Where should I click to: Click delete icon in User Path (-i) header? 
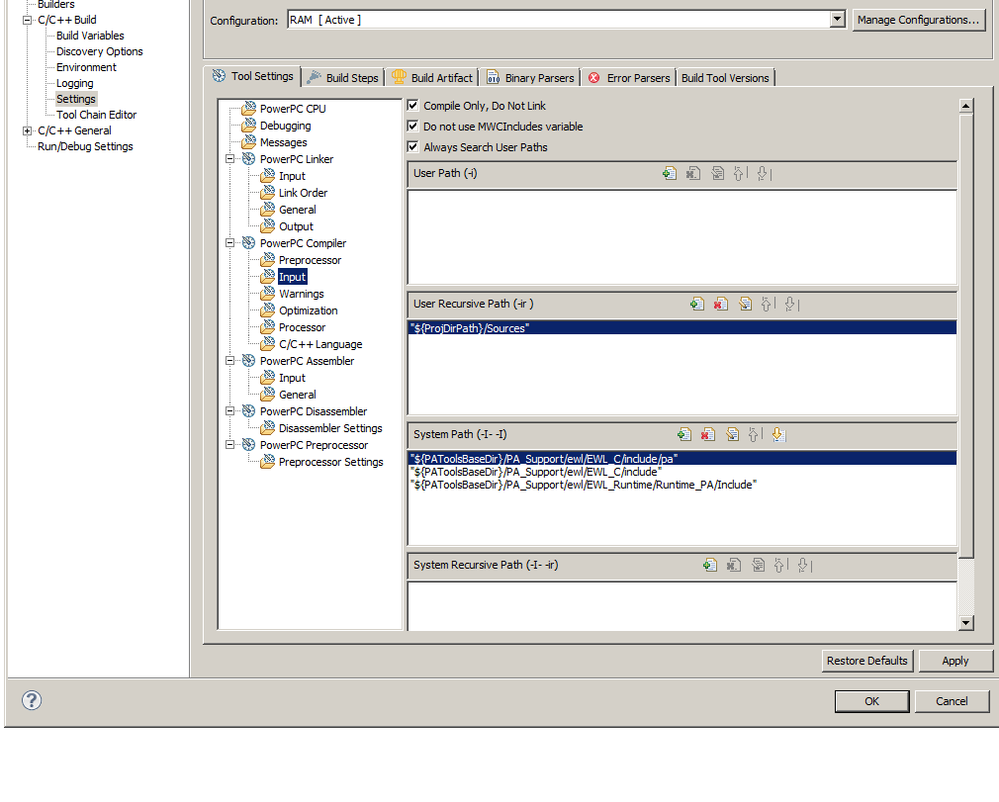693,173
